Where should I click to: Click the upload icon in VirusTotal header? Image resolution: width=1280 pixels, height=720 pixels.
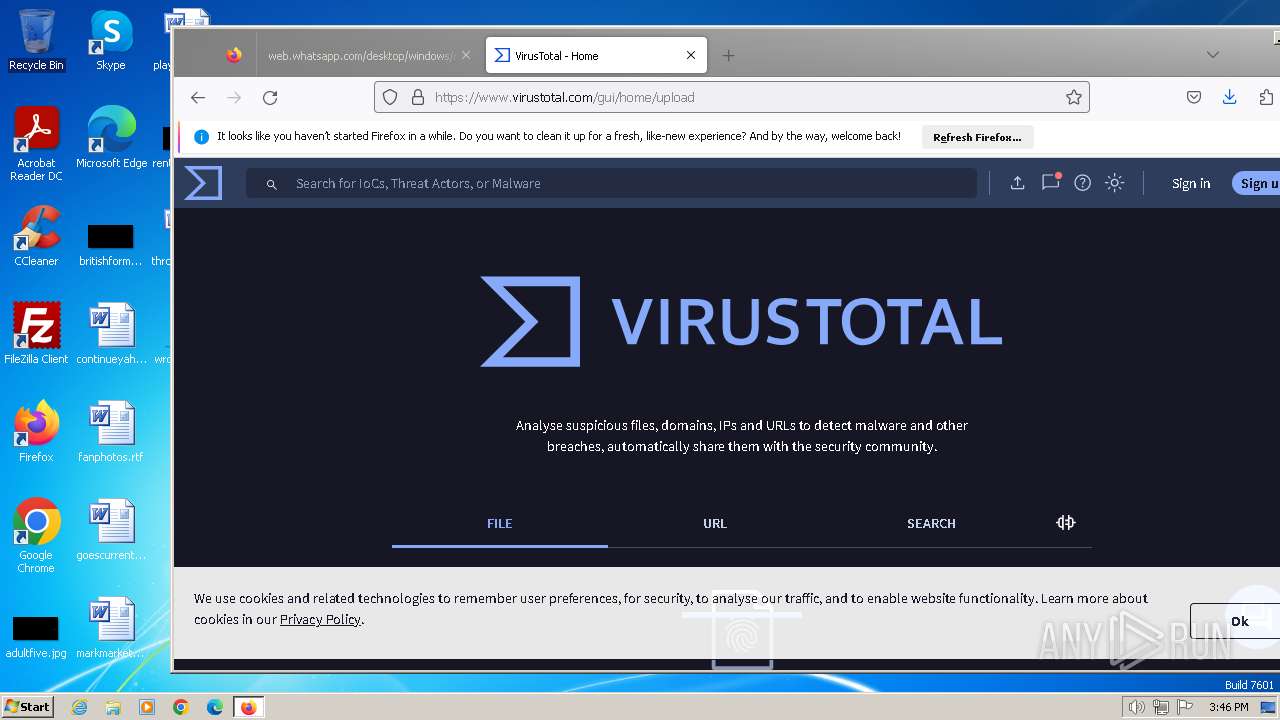pyautogui.click(x=1017, y=183)
